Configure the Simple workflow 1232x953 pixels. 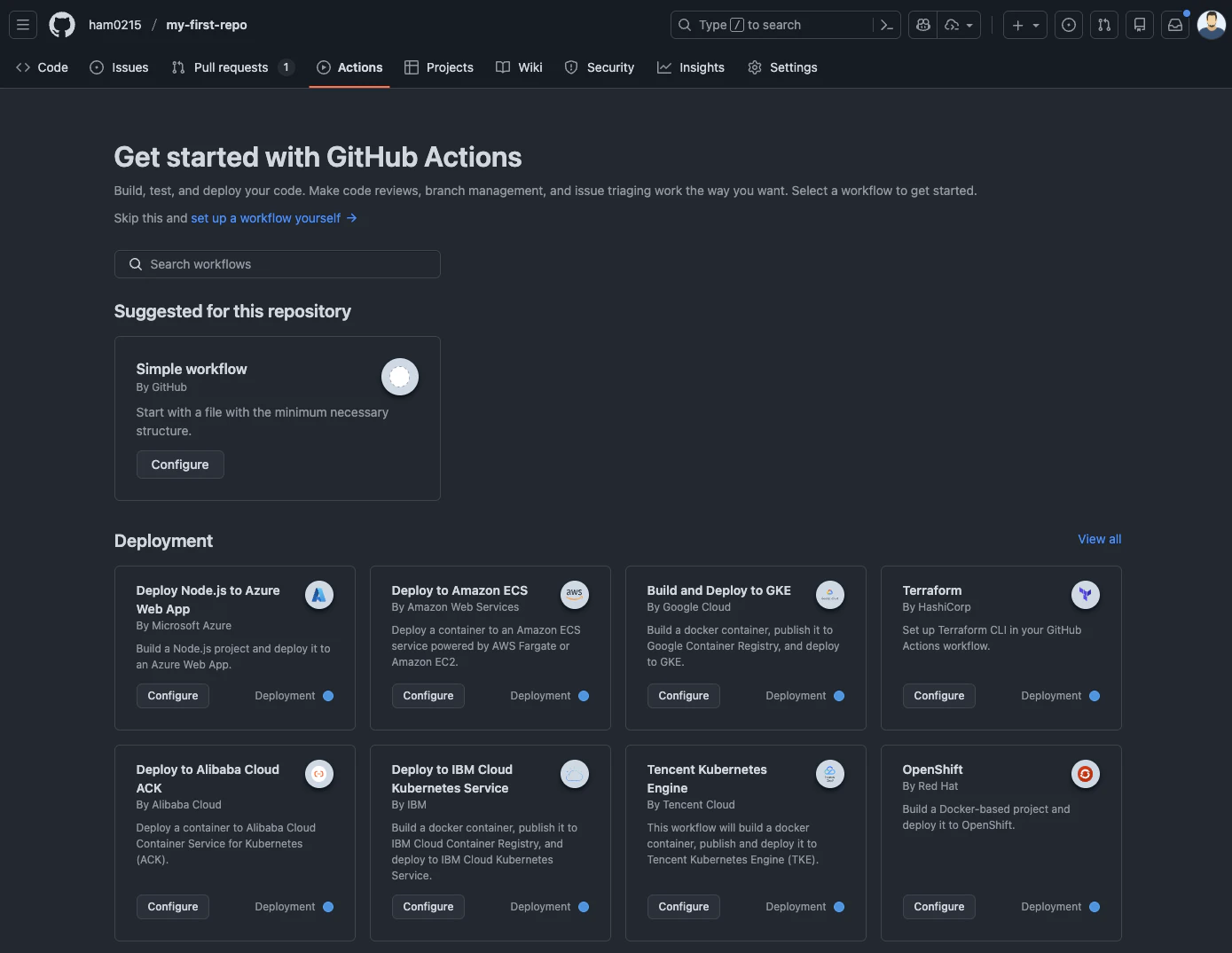180,465
